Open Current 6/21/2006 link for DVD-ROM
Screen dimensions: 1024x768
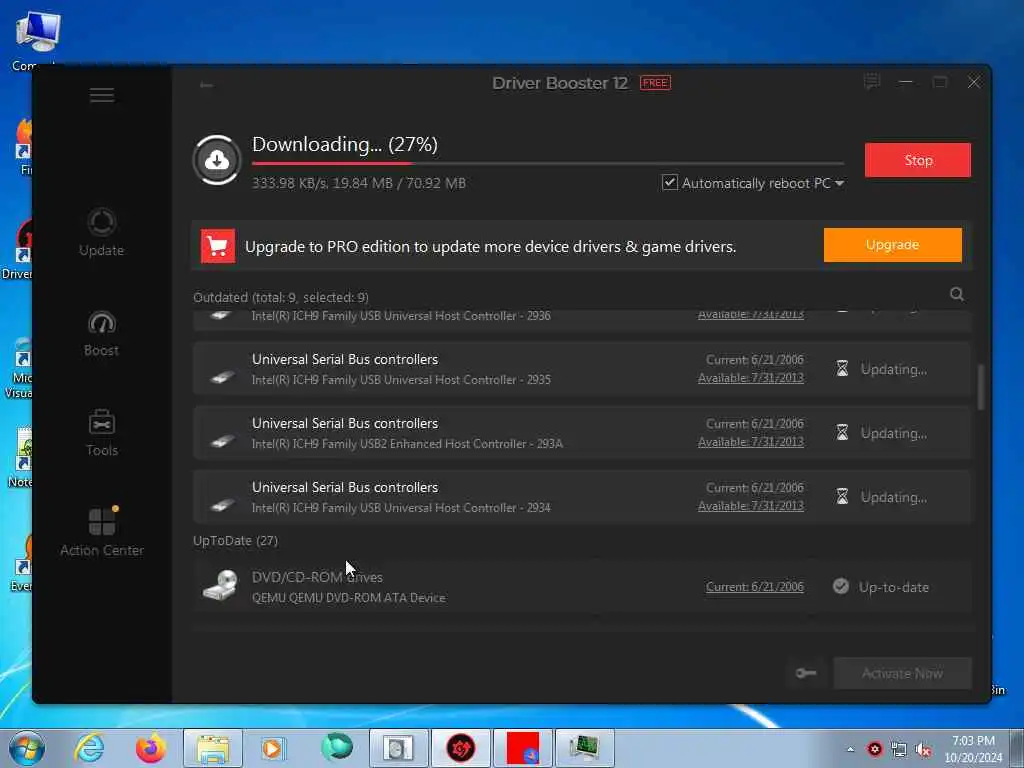click(754, 587)
